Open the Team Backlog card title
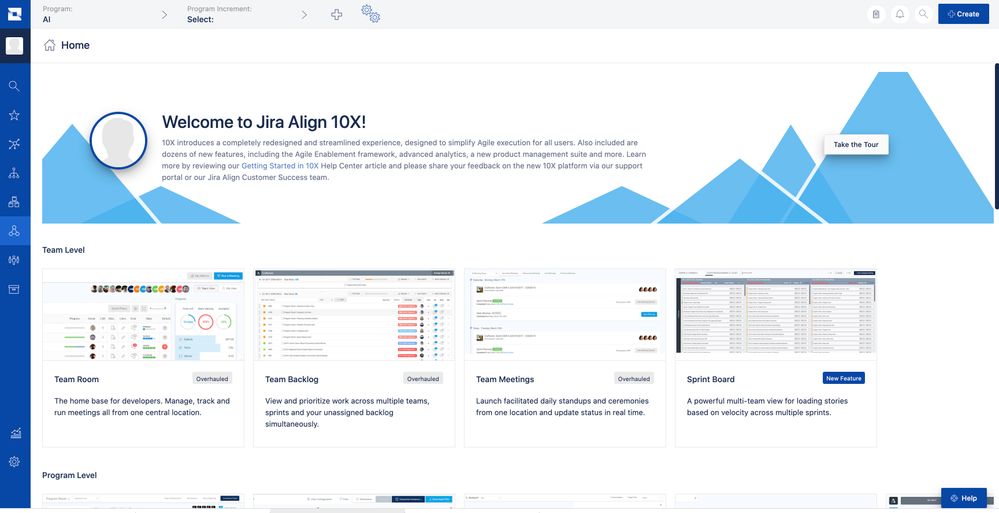999x513 pixels. pos(292,379)
